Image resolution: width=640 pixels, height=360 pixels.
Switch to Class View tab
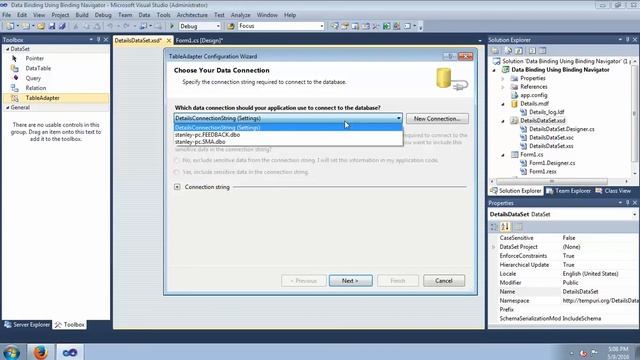tap(613, 191)
